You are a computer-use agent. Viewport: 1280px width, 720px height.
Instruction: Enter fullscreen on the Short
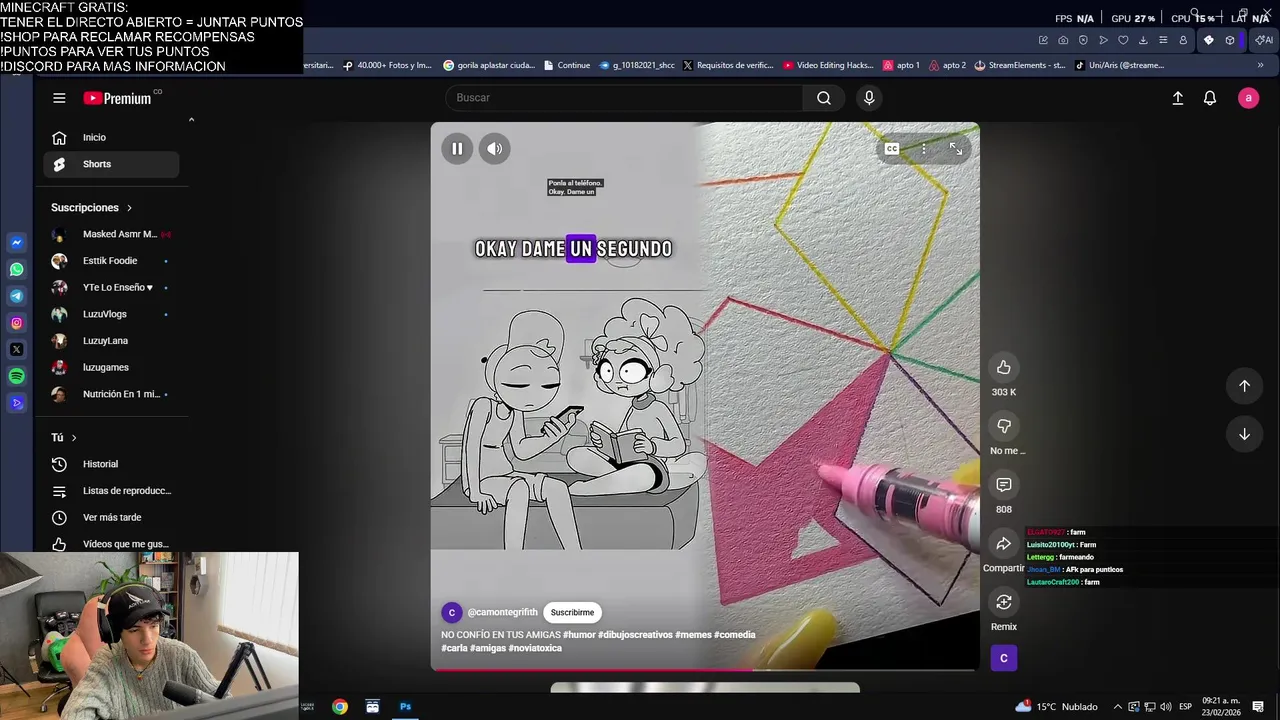click(x=956, y=149)
